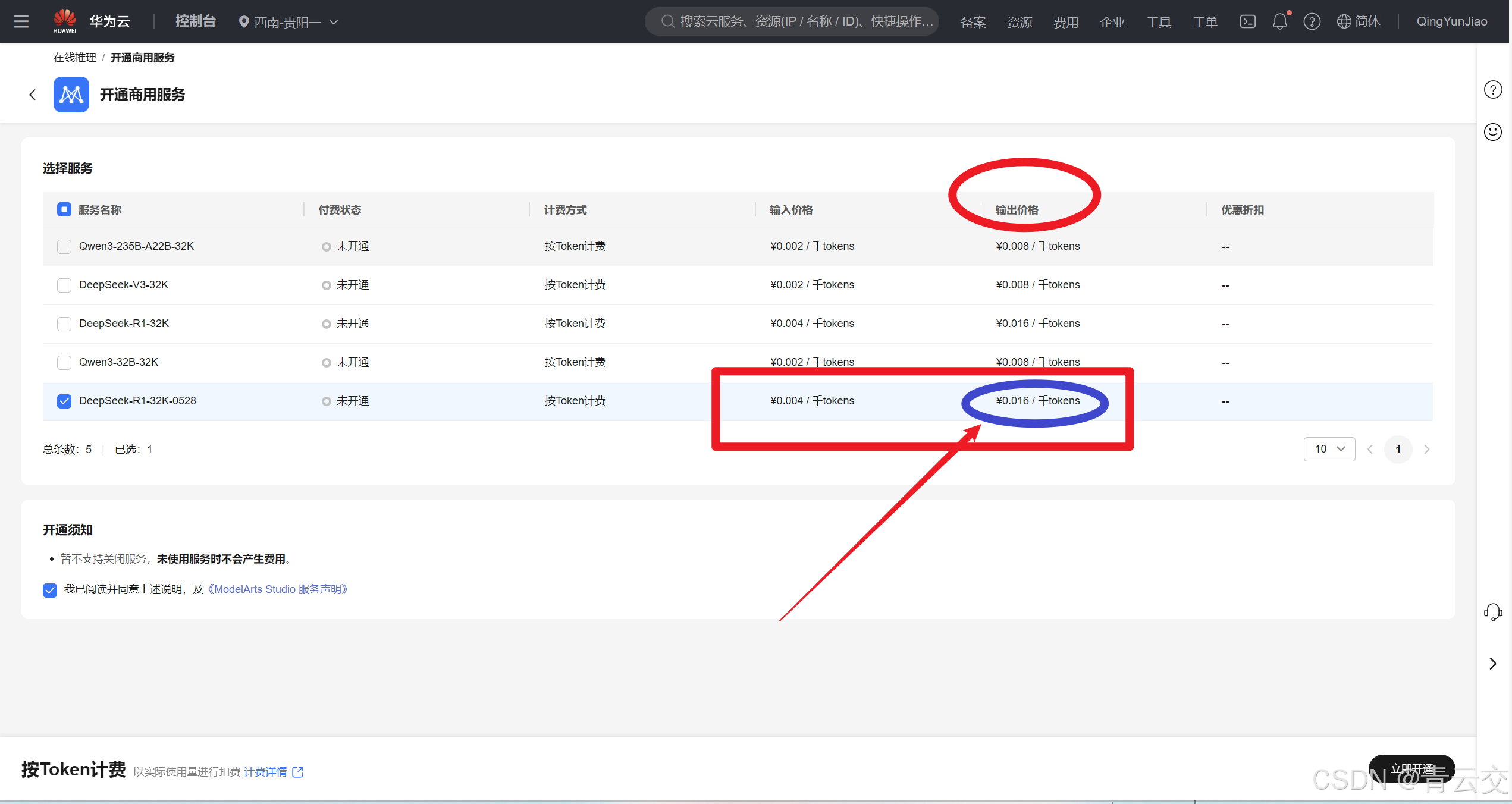The image size is (1512, 804).
Task: Check the Qwen3-32B-32K checkbox
Action: pyautogui.click(x=64, y=362)
